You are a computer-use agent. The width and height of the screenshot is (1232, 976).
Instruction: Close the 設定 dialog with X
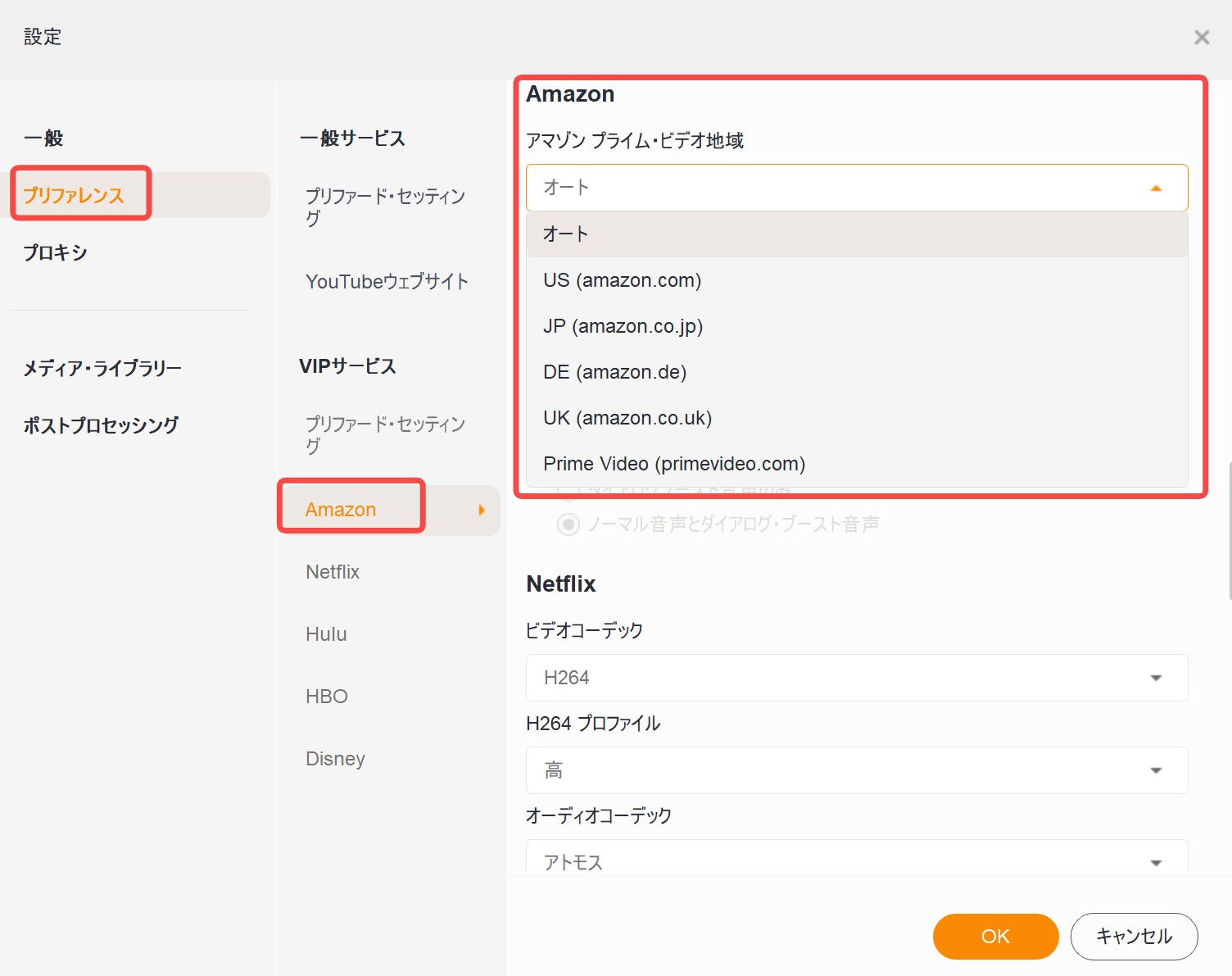coord(1202,37)
